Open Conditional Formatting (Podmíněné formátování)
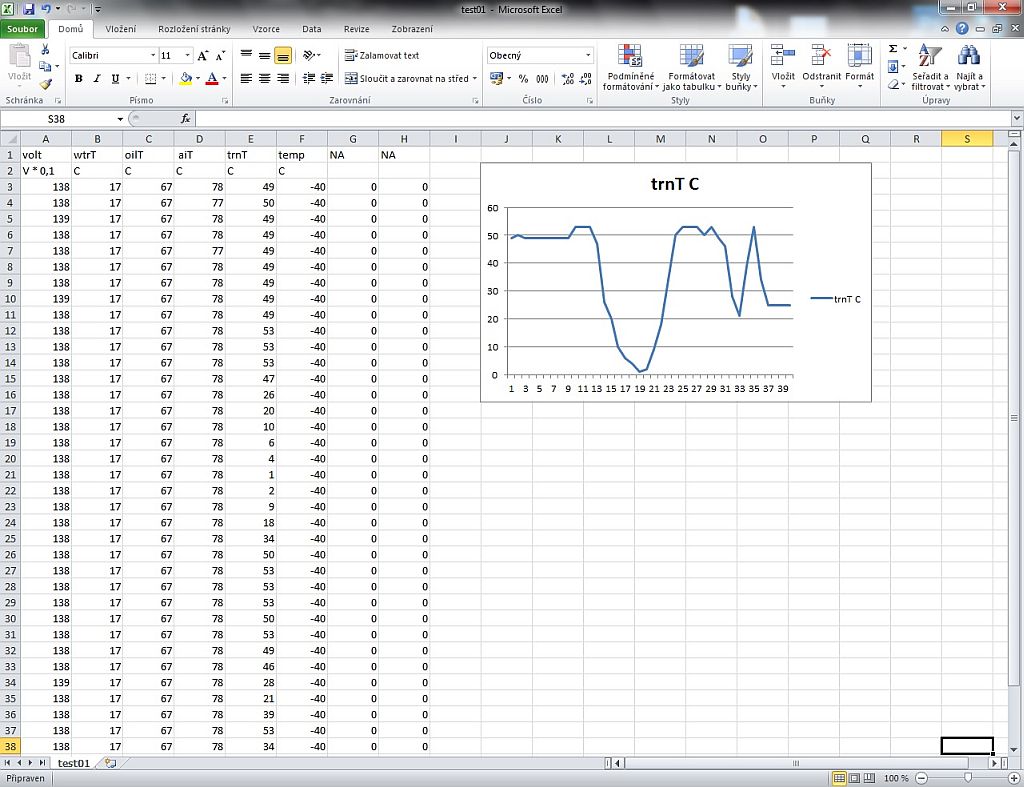The image size is (1024, 787). pyautogui.click(x=629, y=69)
